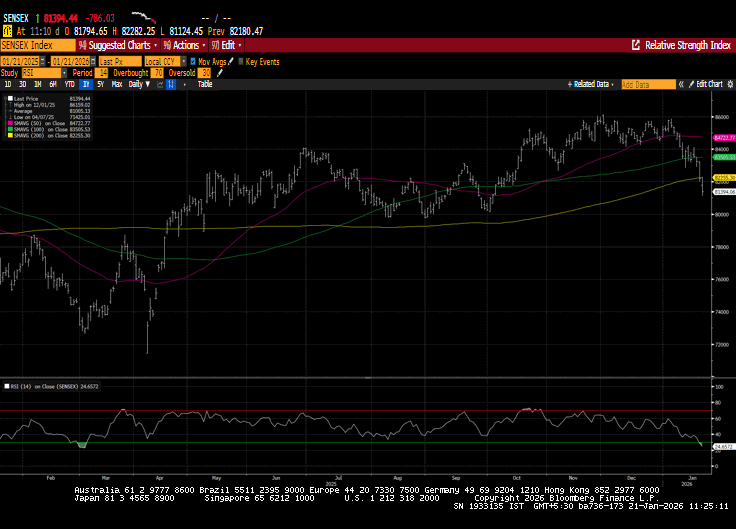Click the Relative Strength Index title

click(x=688, y=45)
